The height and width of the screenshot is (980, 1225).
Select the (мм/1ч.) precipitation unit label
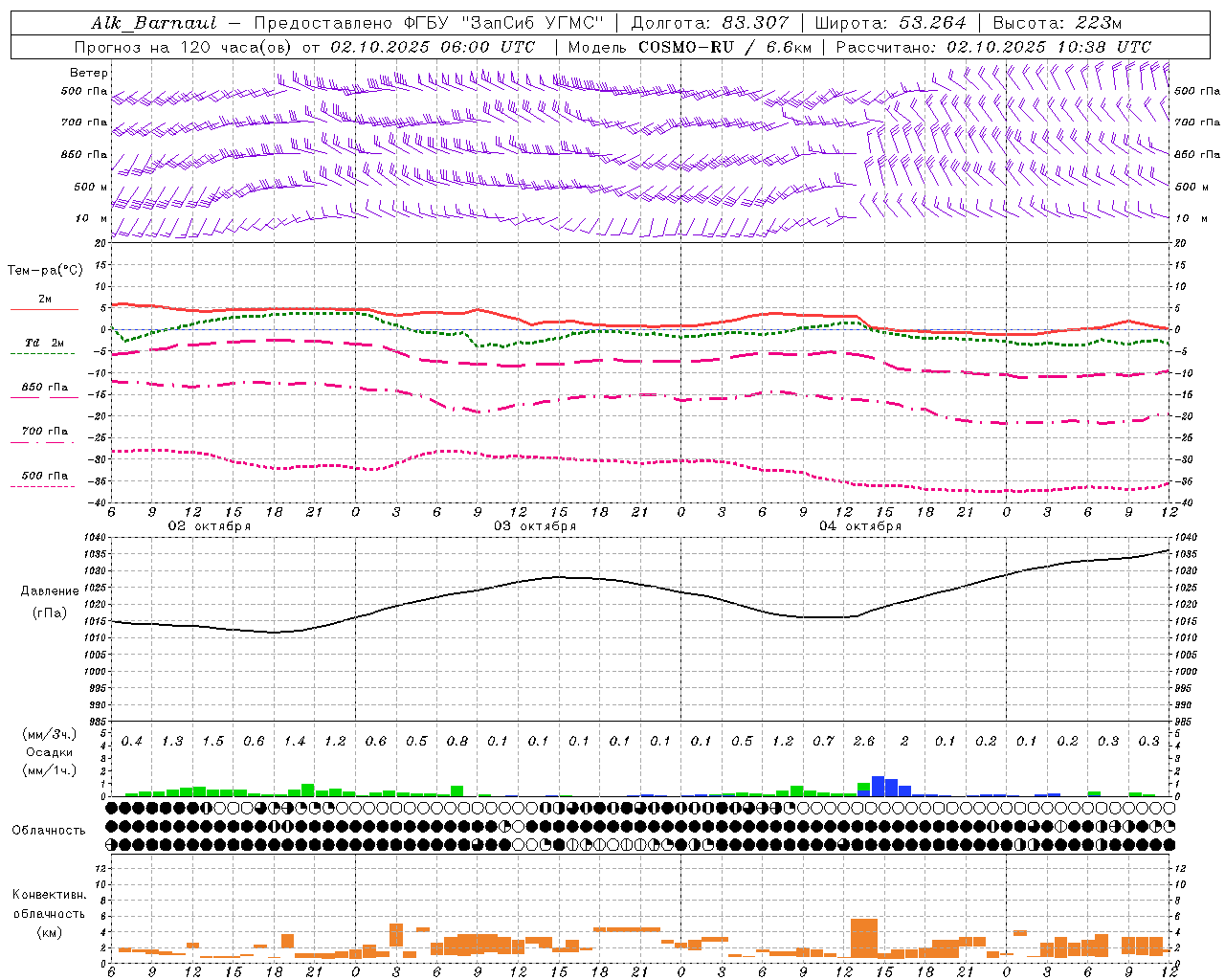(x=50, y=770)
